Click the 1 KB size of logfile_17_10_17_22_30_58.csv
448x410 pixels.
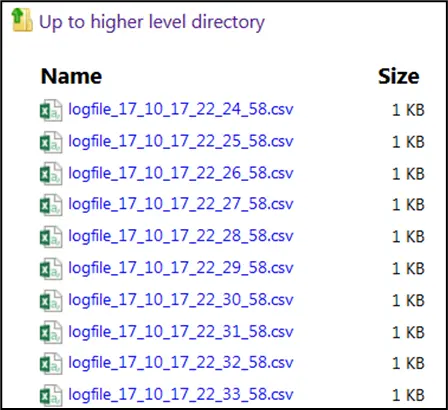(408, 300)
